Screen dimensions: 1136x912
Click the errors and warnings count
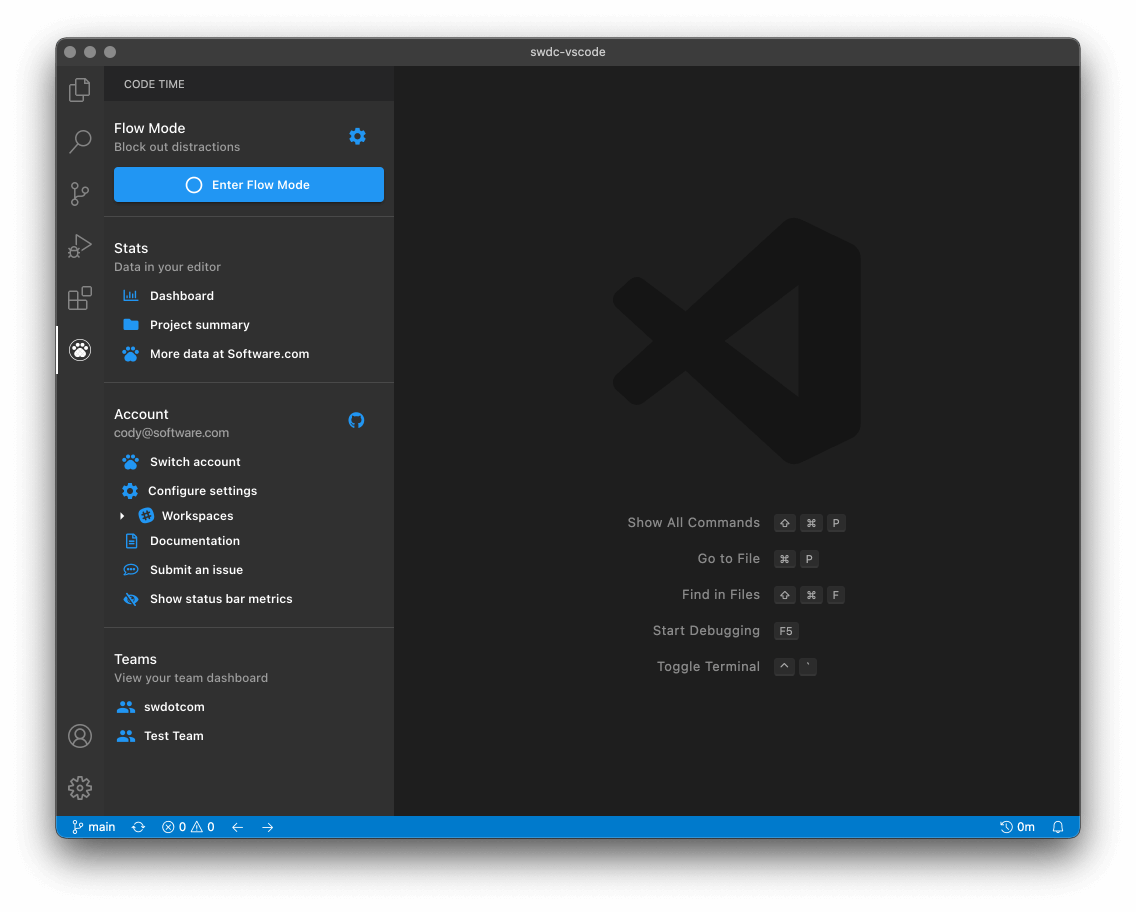coord(188,827)
